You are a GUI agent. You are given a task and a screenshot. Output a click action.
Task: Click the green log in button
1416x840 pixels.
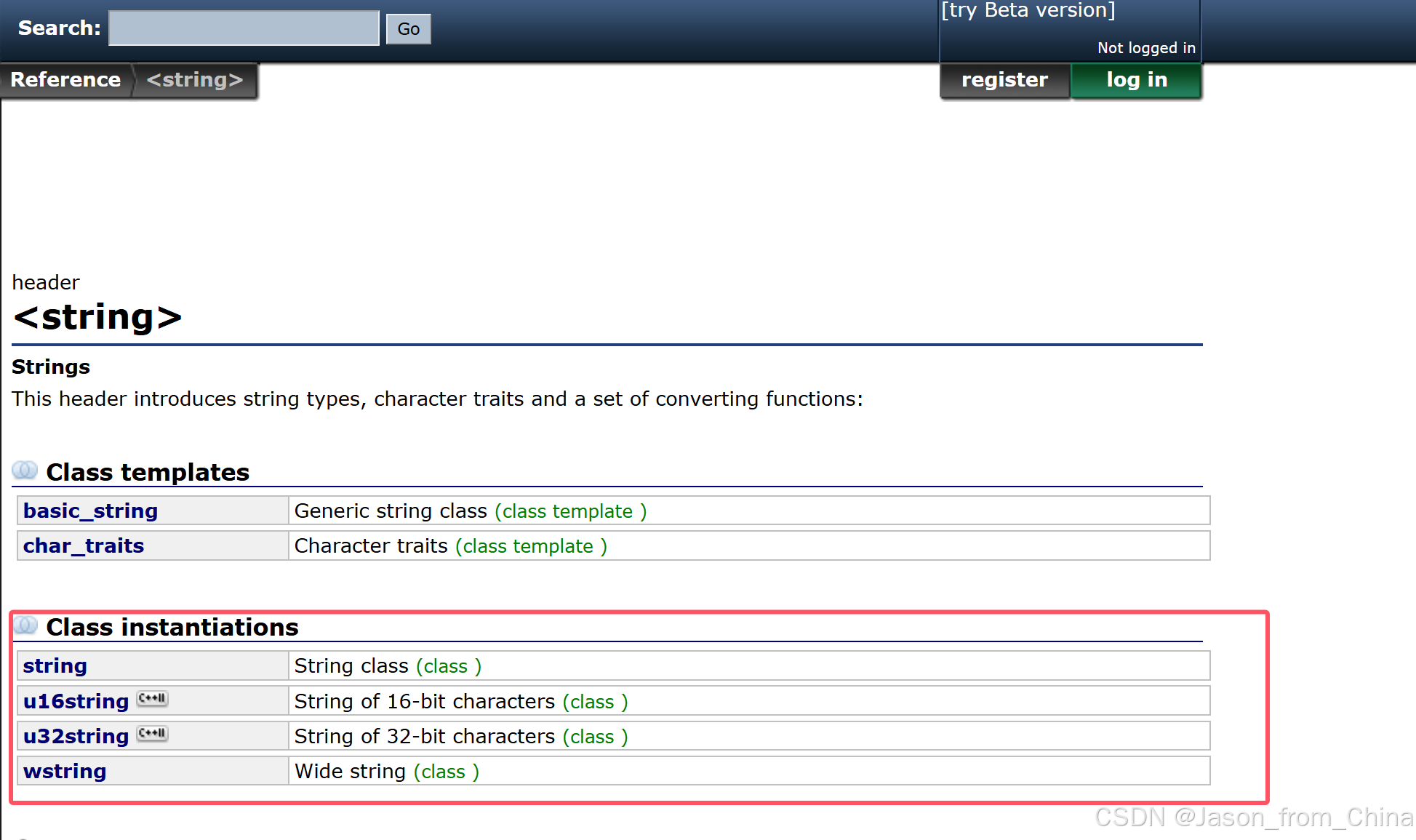tap(1136, 80)
